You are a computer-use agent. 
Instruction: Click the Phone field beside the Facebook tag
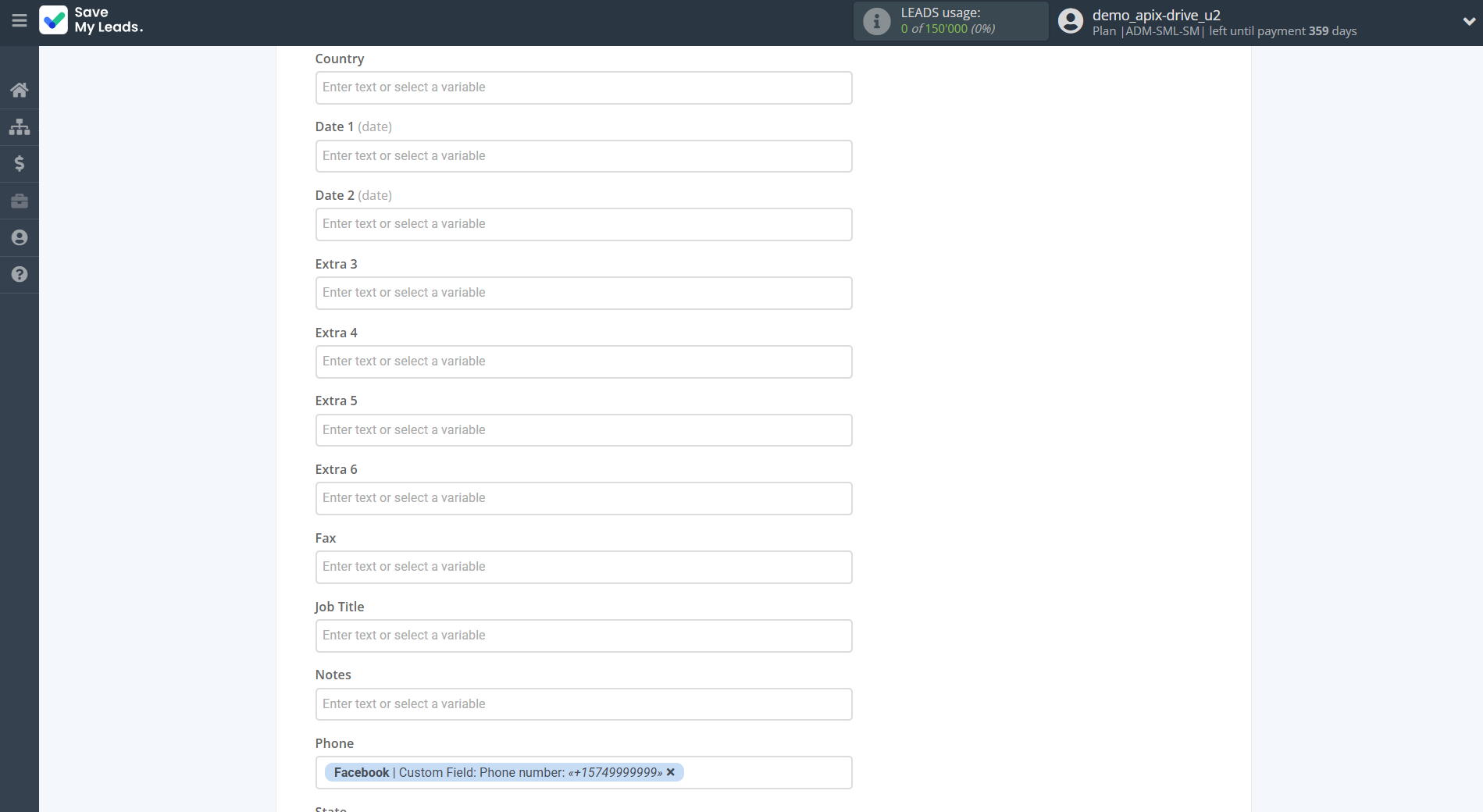765,772
